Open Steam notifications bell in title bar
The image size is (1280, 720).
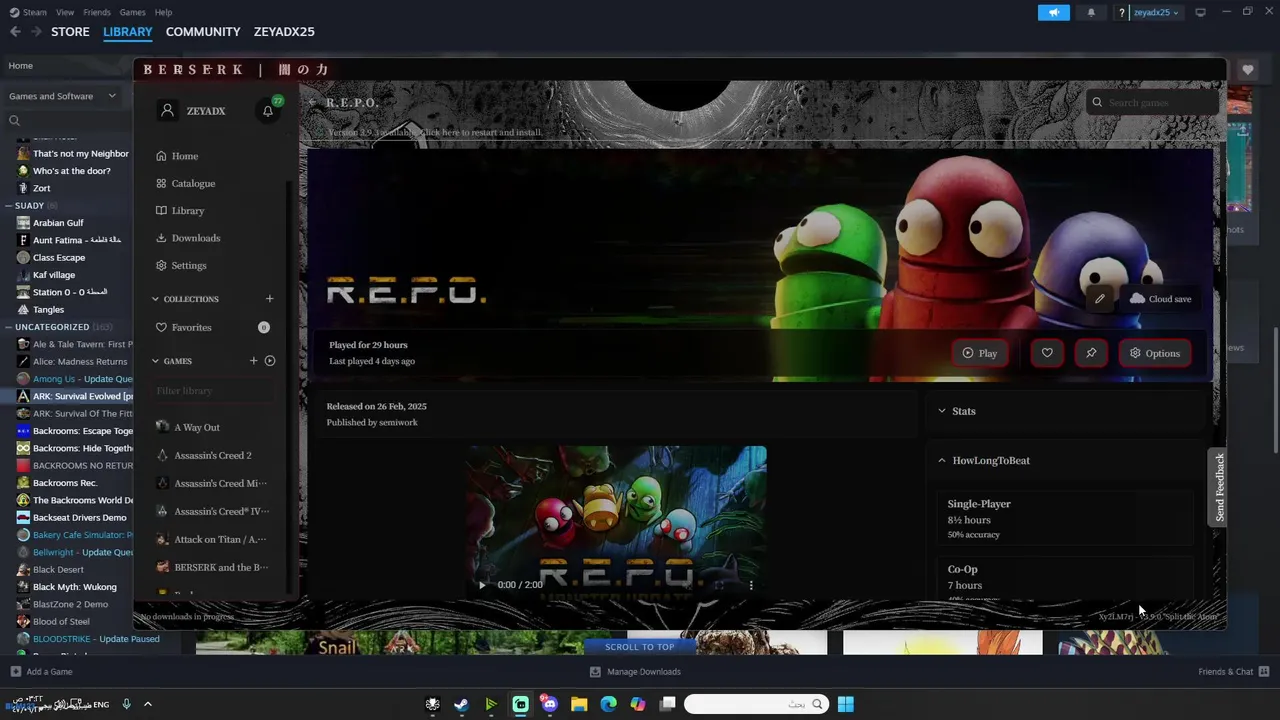(1091, 12)
